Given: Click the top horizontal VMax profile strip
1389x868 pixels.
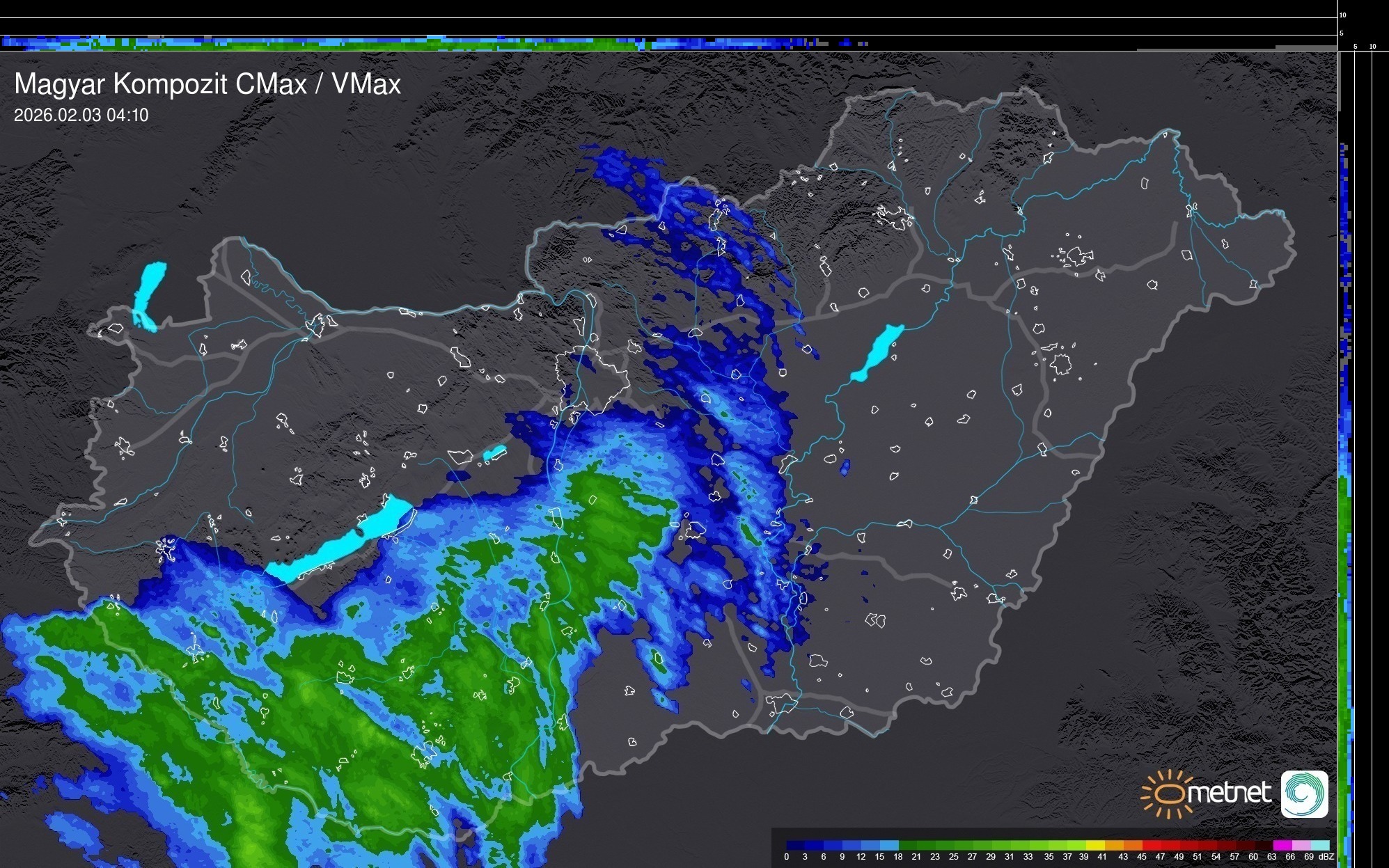Looking at the screenshot, I should tap(418, 43).
